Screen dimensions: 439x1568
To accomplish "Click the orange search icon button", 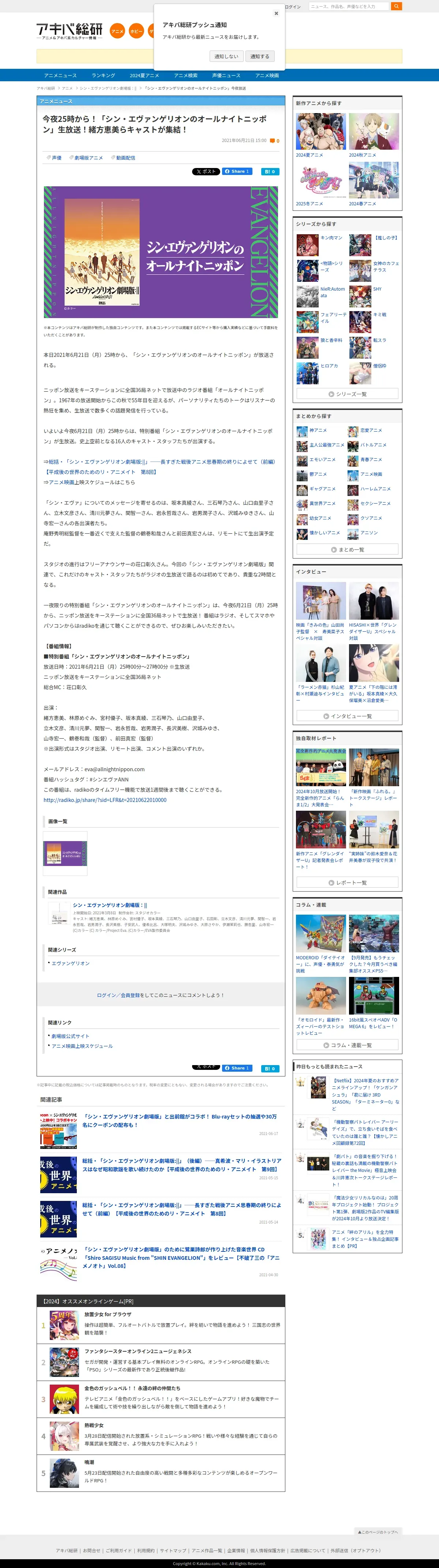I will coord(396,6).
